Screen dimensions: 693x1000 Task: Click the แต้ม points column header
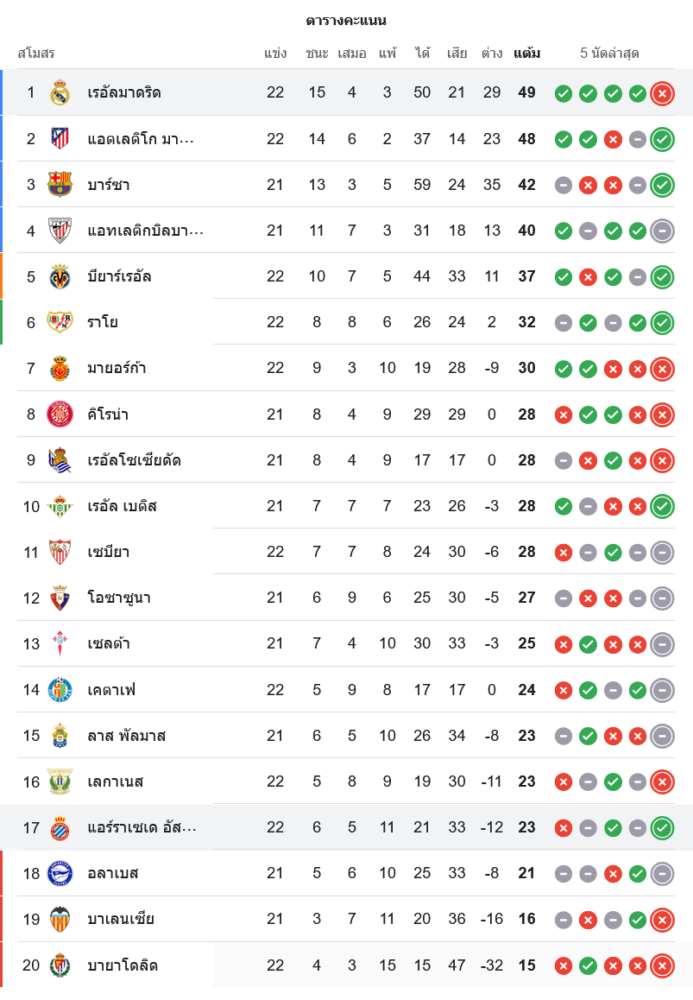527,53
